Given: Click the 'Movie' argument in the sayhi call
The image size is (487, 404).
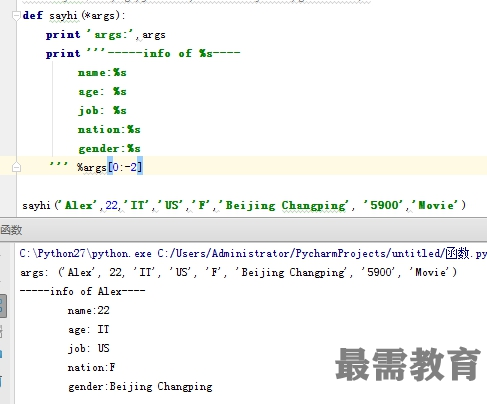Looking at the screenshot, I should pyautogui.click(x=436, y=205).
